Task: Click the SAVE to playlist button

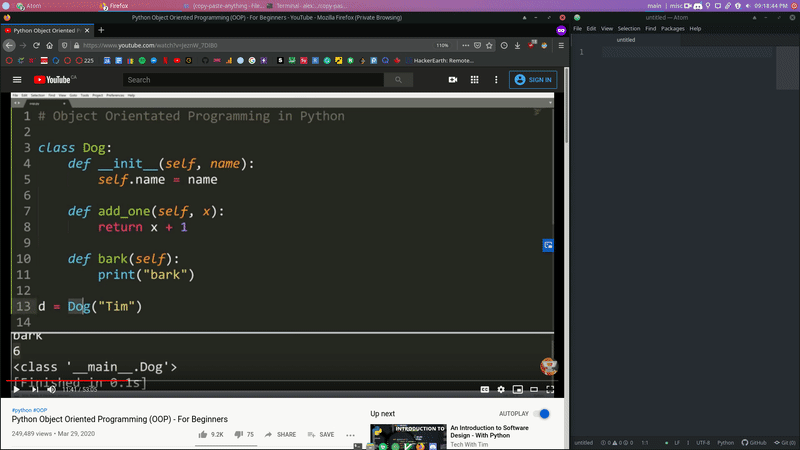Action: pos(321,435)
